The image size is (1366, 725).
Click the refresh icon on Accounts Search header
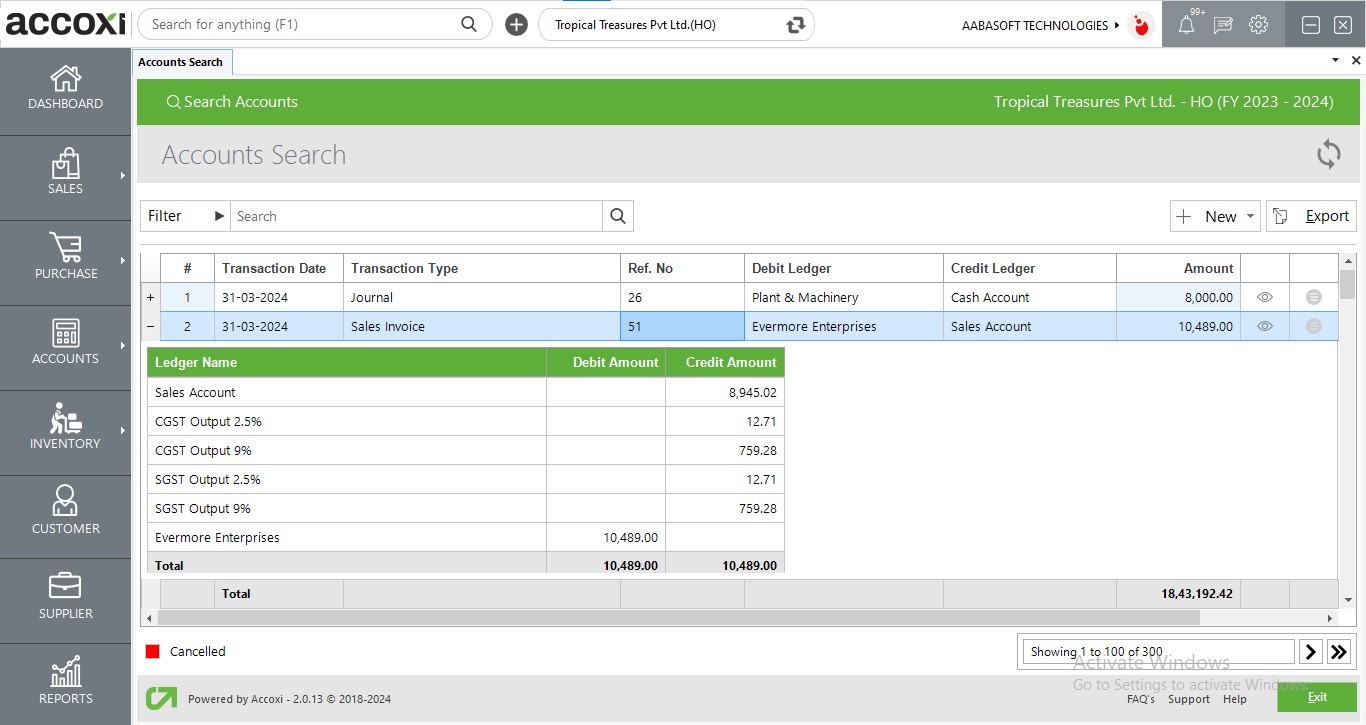(1328, 154)
